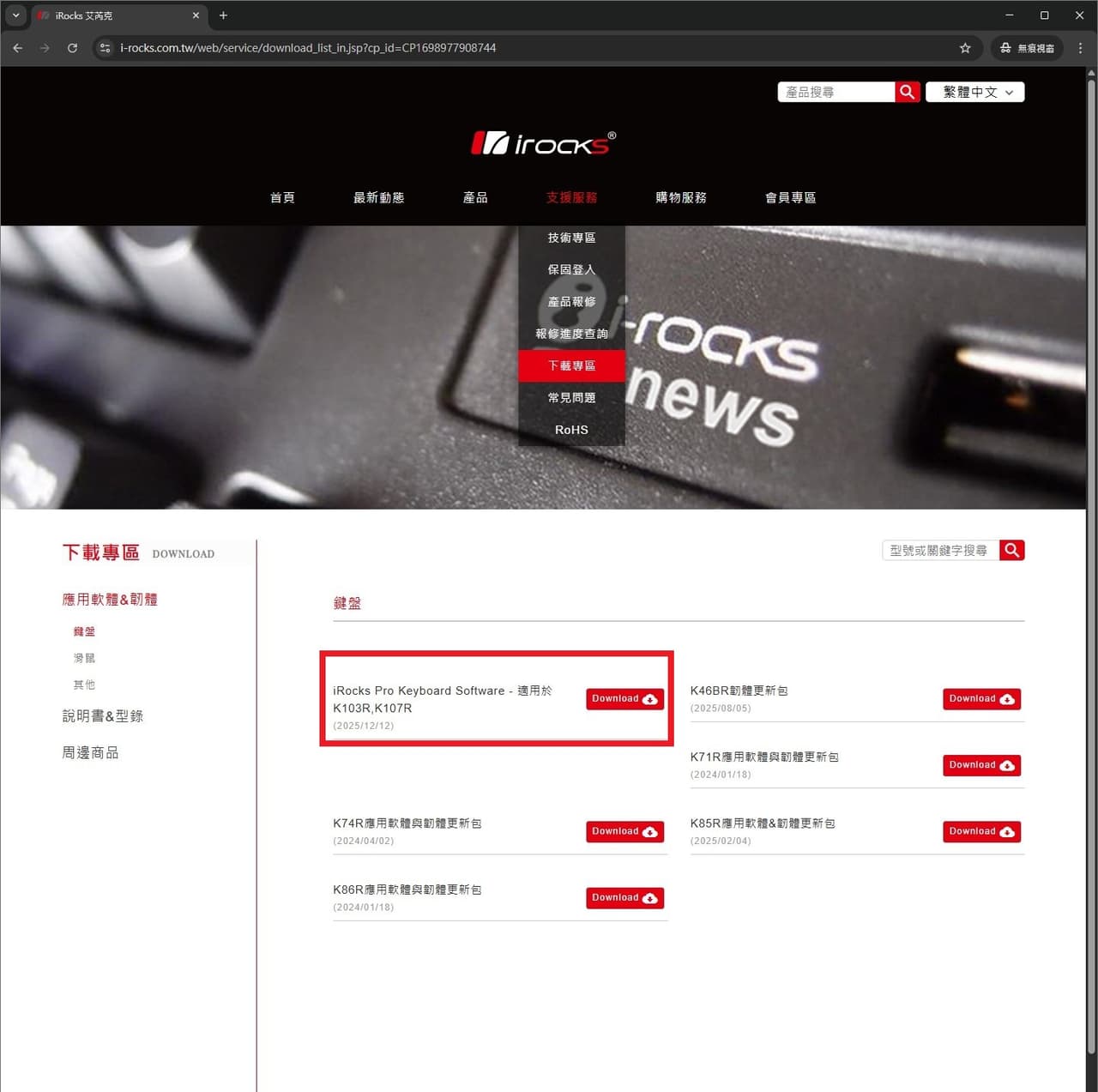The height and width of the screenshot is (1092, 1098).
Task: Download the K71R應用軟體與韌體更新包
Action: (981, 765)
